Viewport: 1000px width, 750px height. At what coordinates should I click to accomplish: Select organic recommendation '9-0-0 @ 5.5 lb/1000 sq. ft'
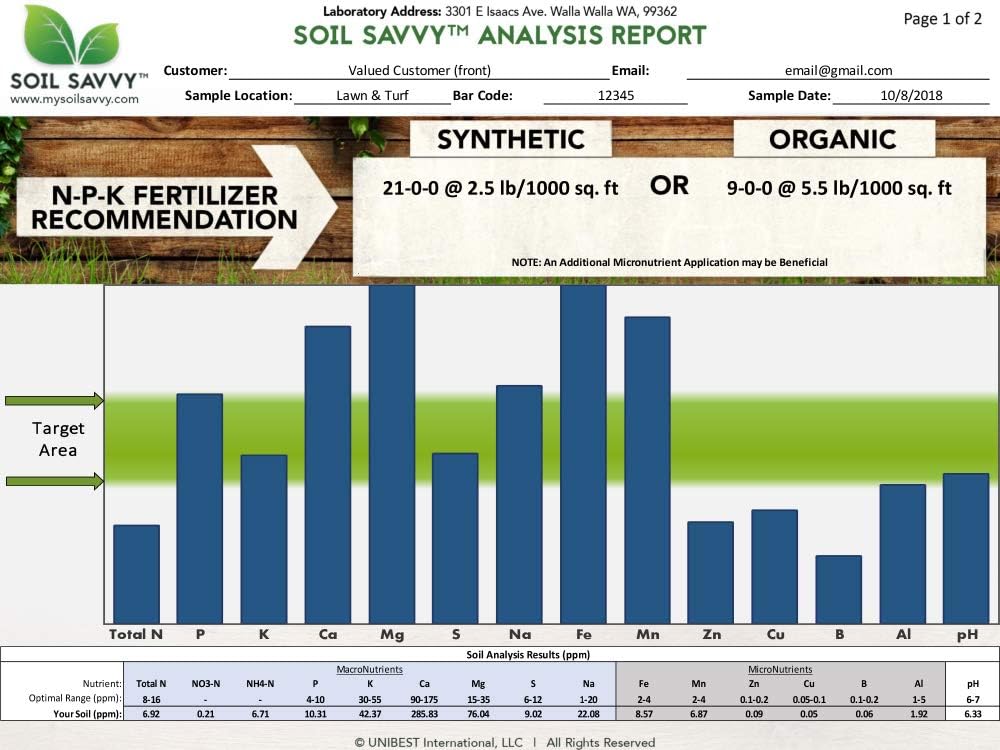click(839, 188)
